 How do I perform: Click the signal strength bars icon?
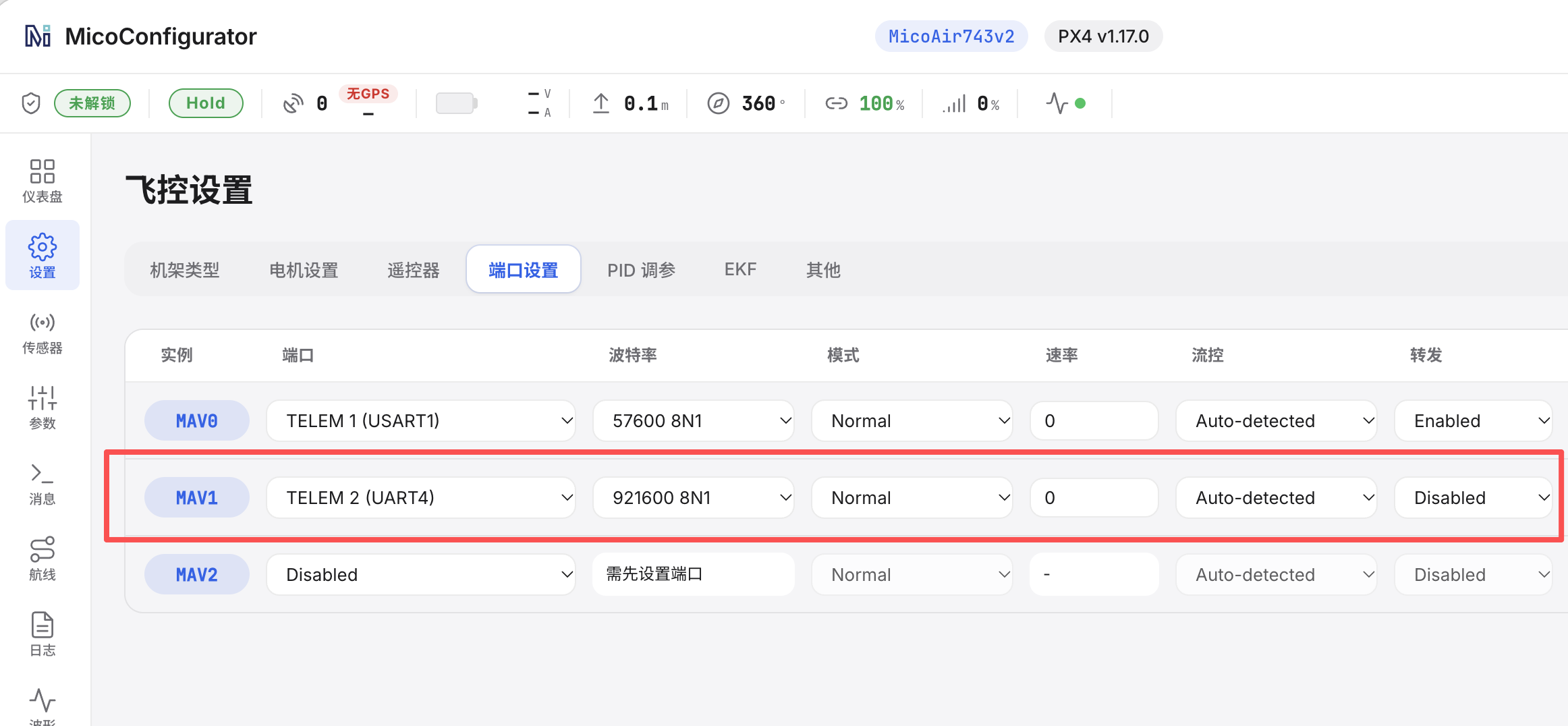click(x=955, y=103)
